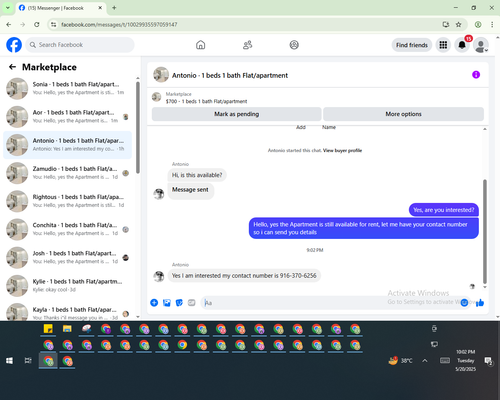Open notifications bell with 15 badge

point(462,45)
